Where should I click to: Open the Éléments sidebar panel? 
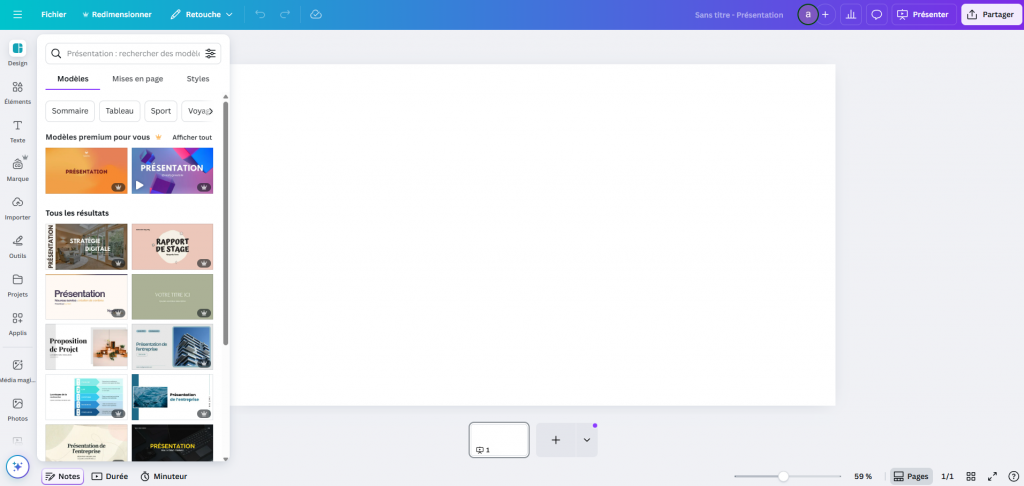coord(17,92)
